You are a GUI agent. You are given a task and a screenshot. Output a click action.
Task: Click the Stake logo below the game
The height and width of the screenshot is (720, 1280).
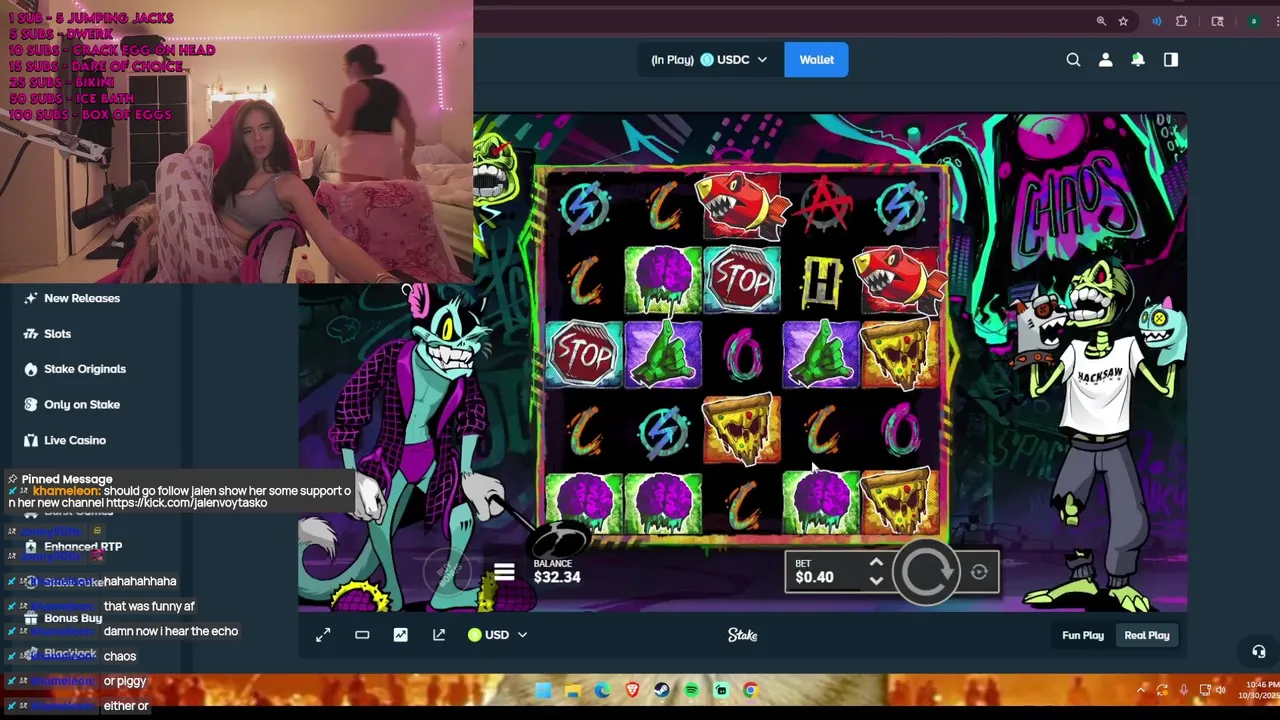click(742, 635)
